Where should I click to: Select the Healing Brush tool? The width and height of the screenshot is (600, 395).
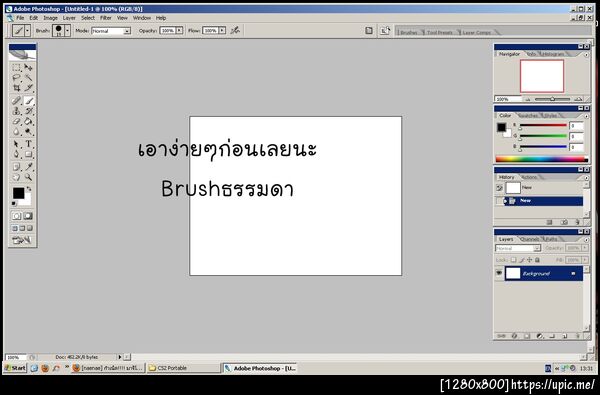[x=16, y=101]
